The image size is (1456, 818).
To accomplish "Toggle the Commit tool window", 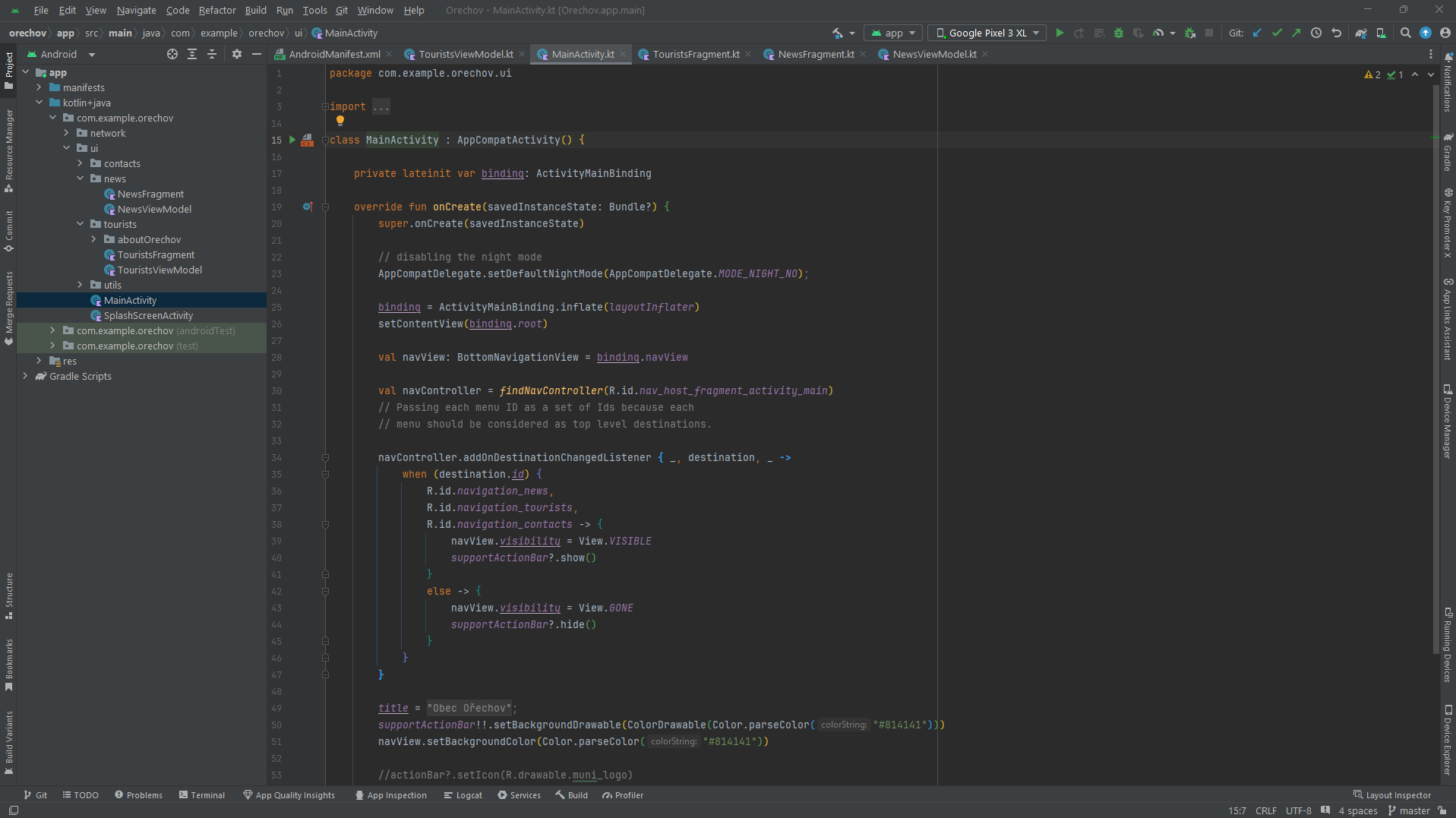I will click(9, 232).
